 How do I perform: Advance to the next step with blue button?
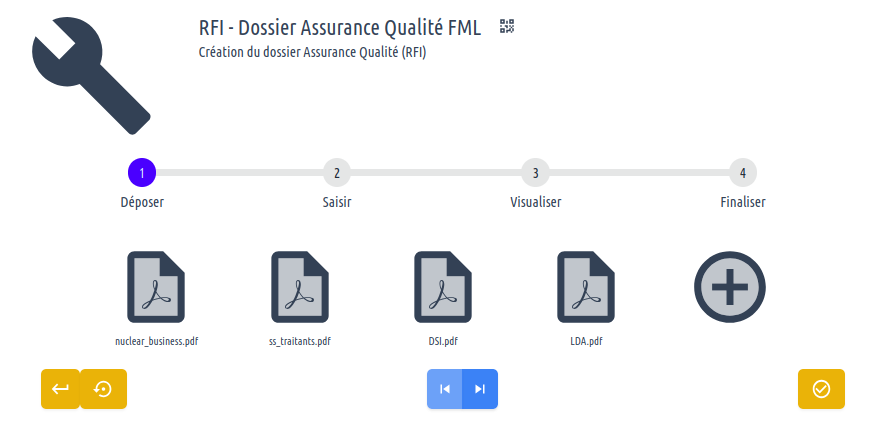(x=480, y=389)
